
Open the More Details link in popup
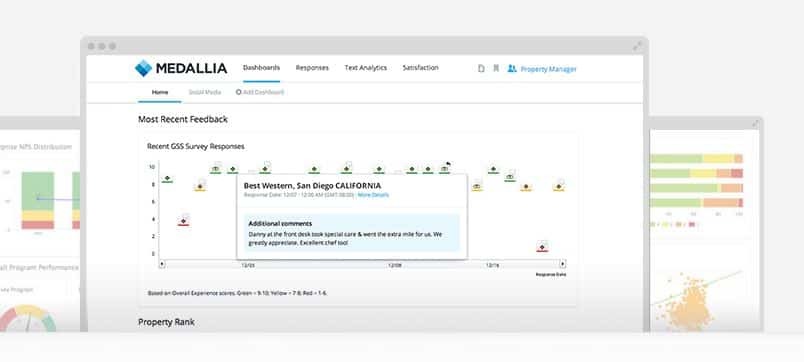(373, 195)
